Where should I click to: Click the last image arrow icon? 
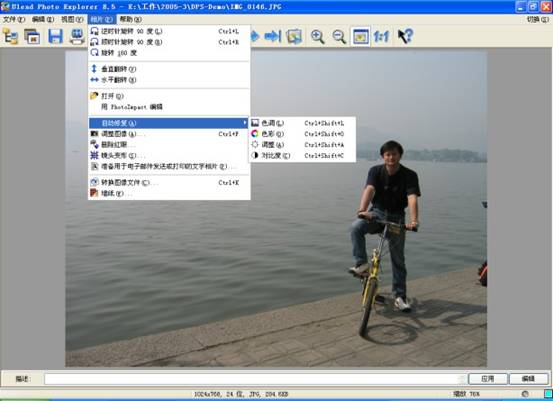pos(272,36)
